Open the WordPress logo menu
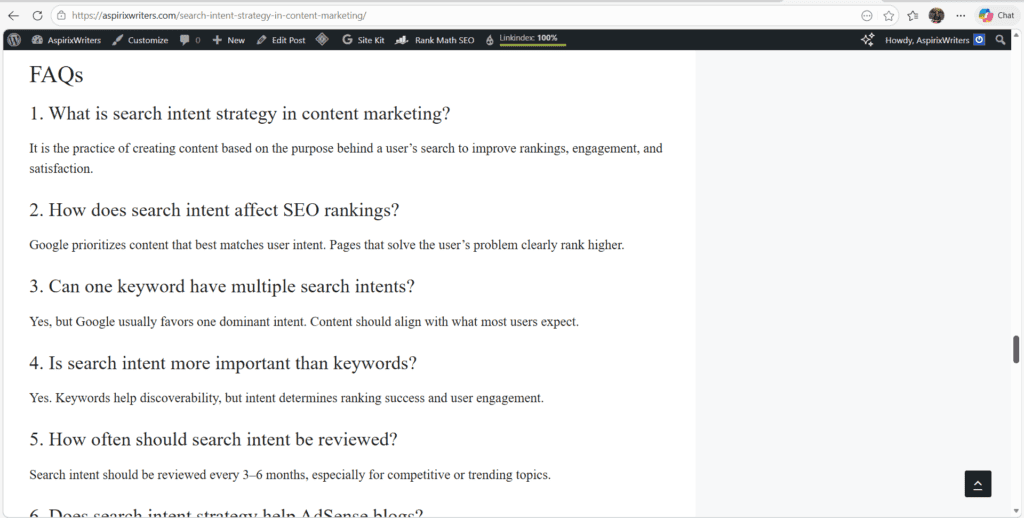 14,40
